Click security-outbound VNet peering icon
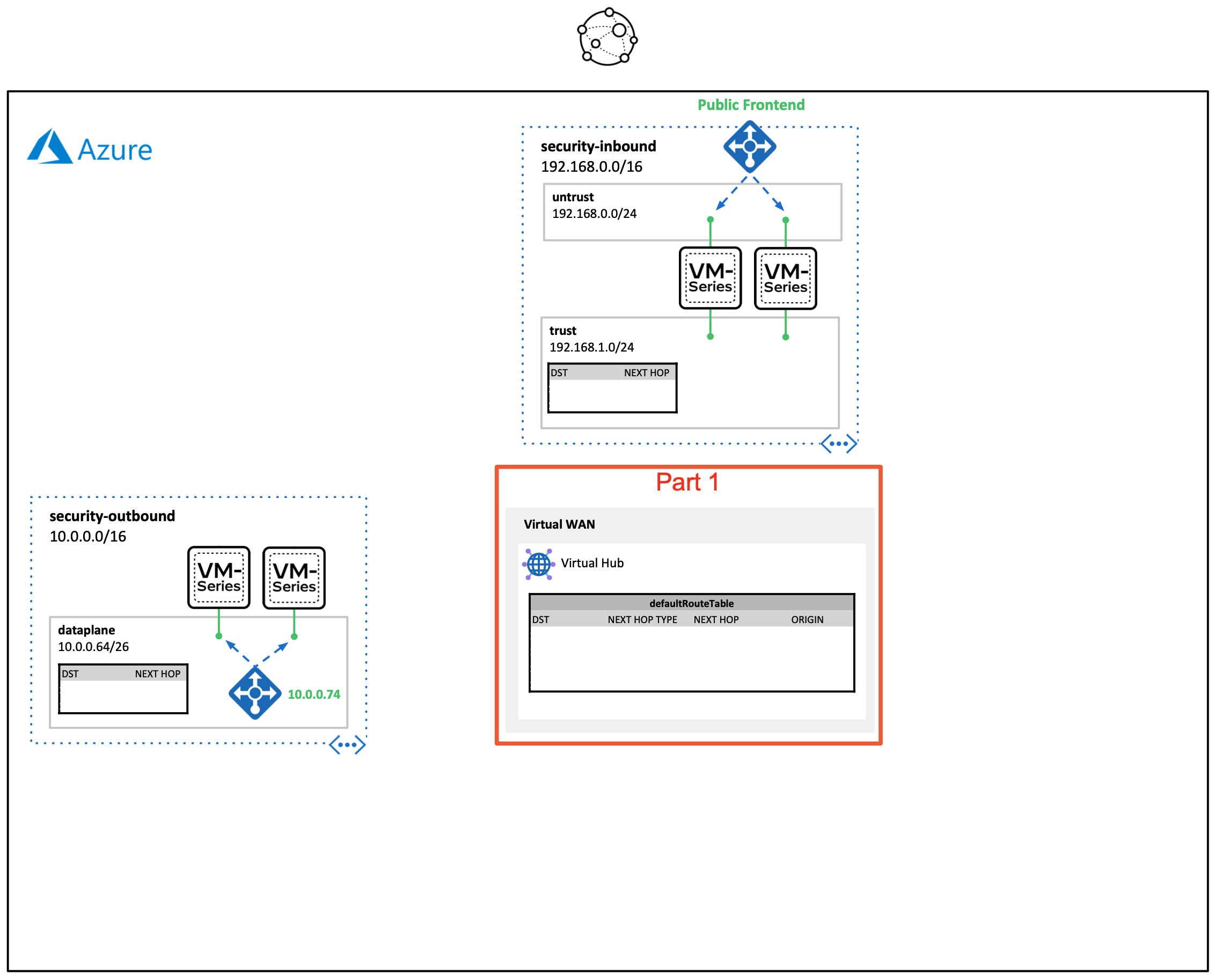Screen dimensions: 1215x980 click(x=347, y=744)
